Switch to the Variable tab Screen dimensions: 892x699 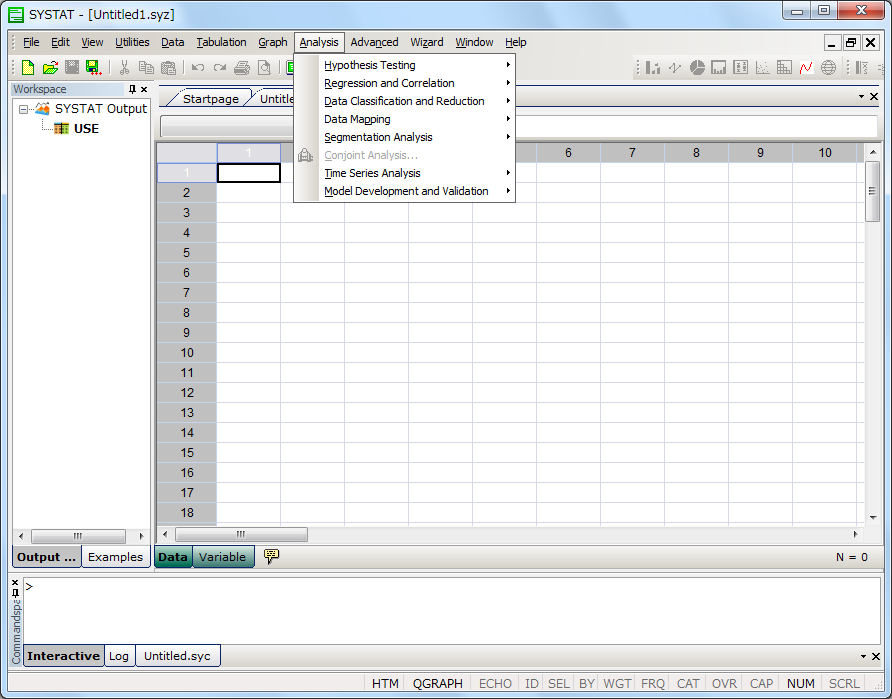click(222, 557)
